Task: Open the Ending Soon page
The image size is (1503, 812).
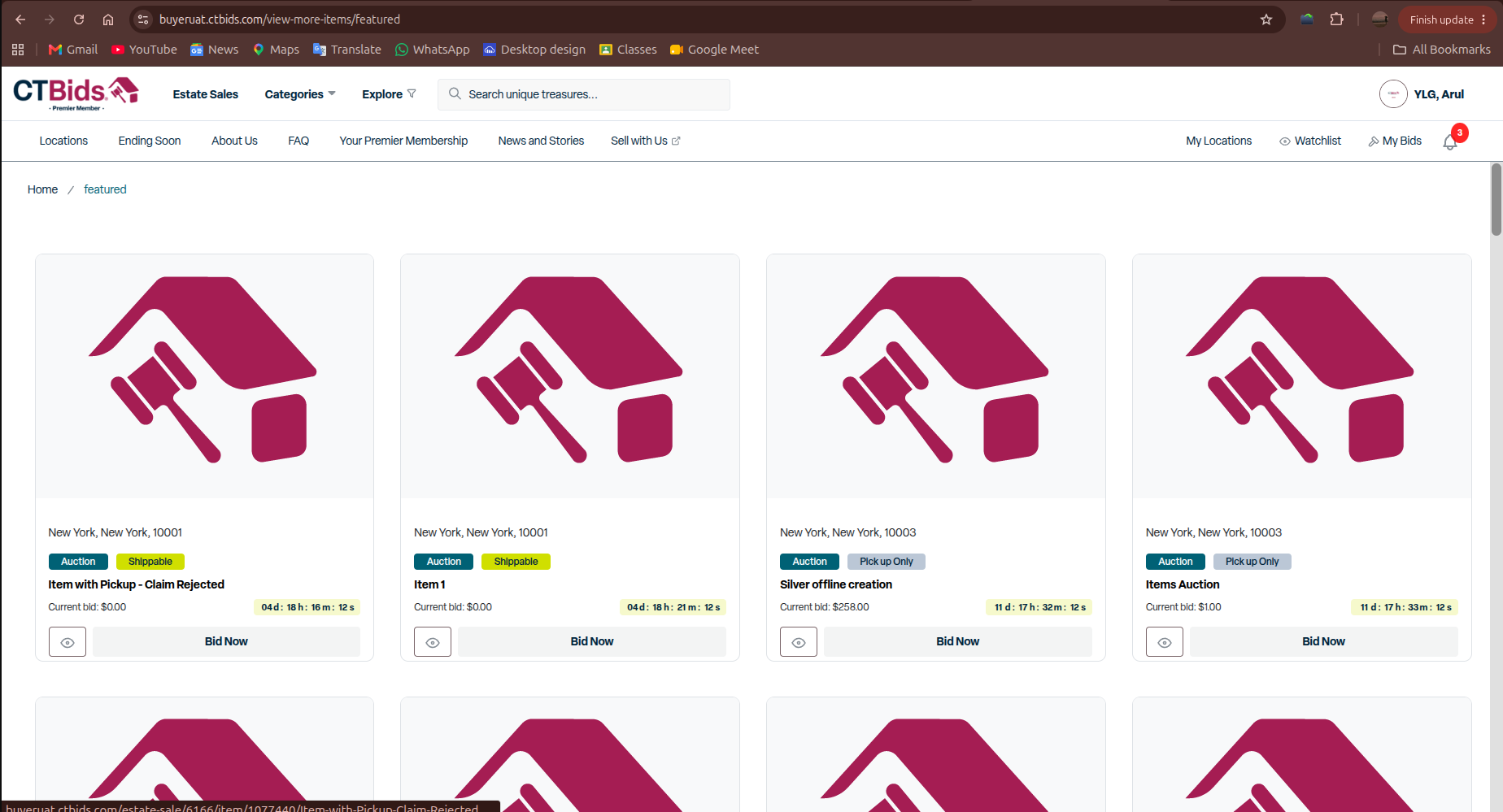Action: (x=150, y=141)
